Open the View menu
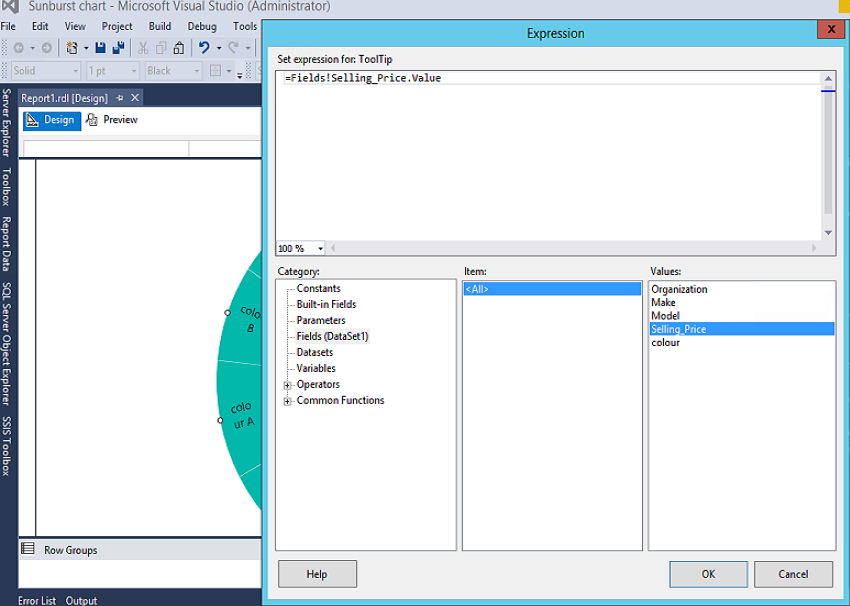The image size is (850, 606). [x=75, y=26]
